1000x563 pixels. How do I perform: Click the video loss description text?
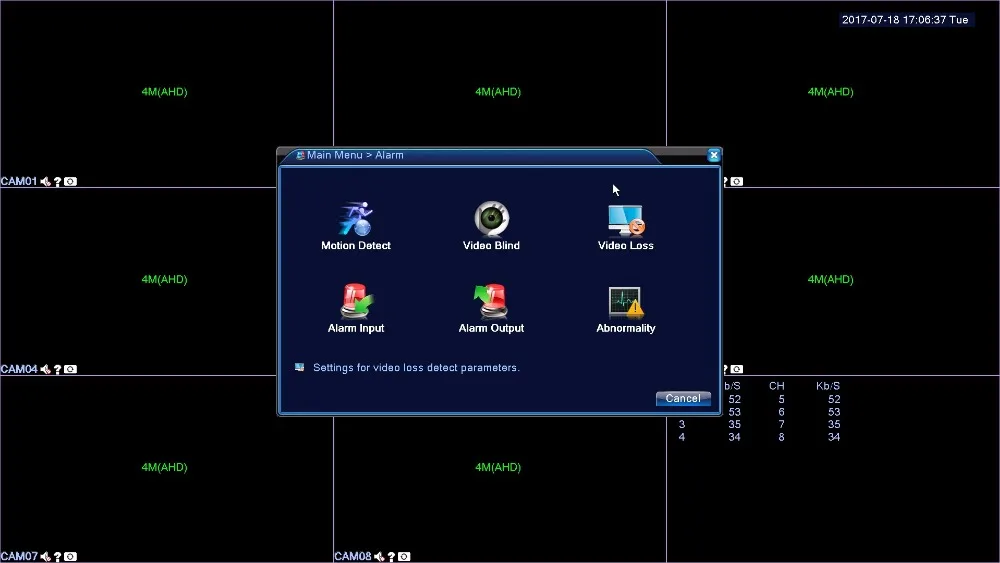click(x=416, y=368)
